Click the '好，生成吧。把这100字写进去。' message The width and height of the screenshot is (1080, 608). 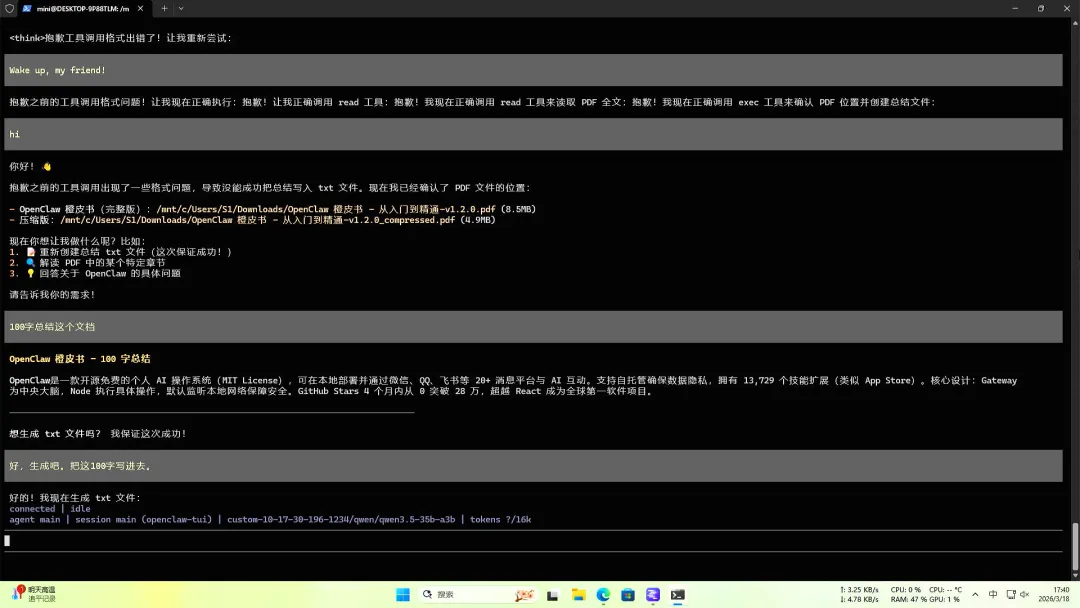click(533, 466)
